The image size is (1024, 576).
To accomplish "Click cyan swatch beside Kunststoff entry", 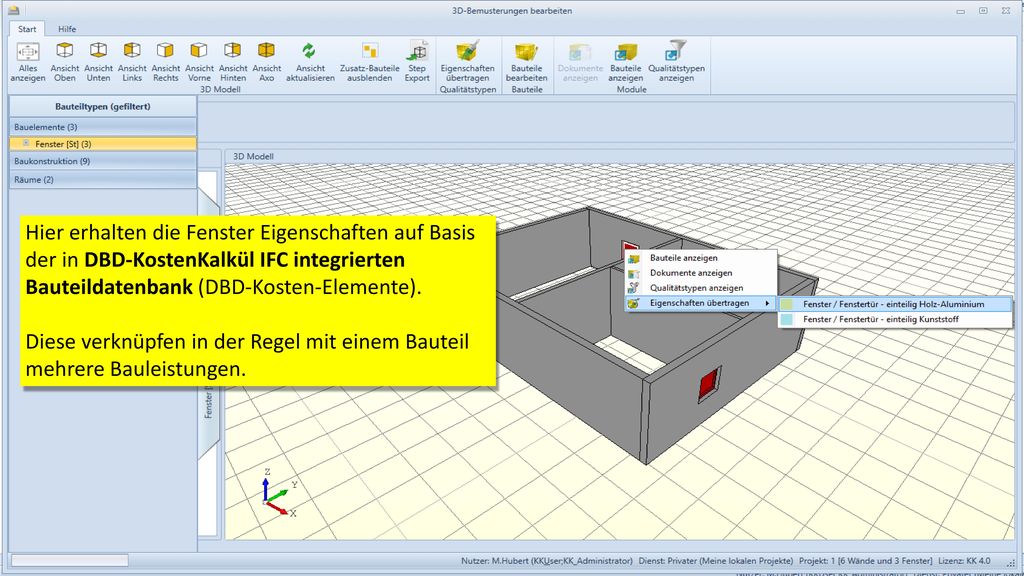I will [787, 319].
